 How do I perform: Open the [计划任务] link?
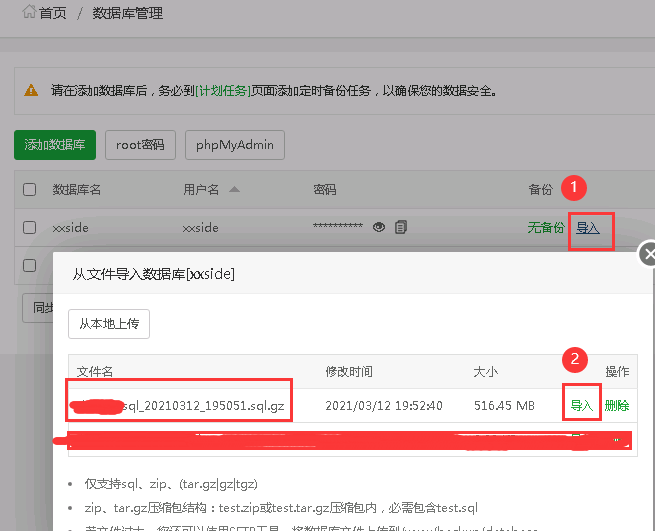[223, 91]
